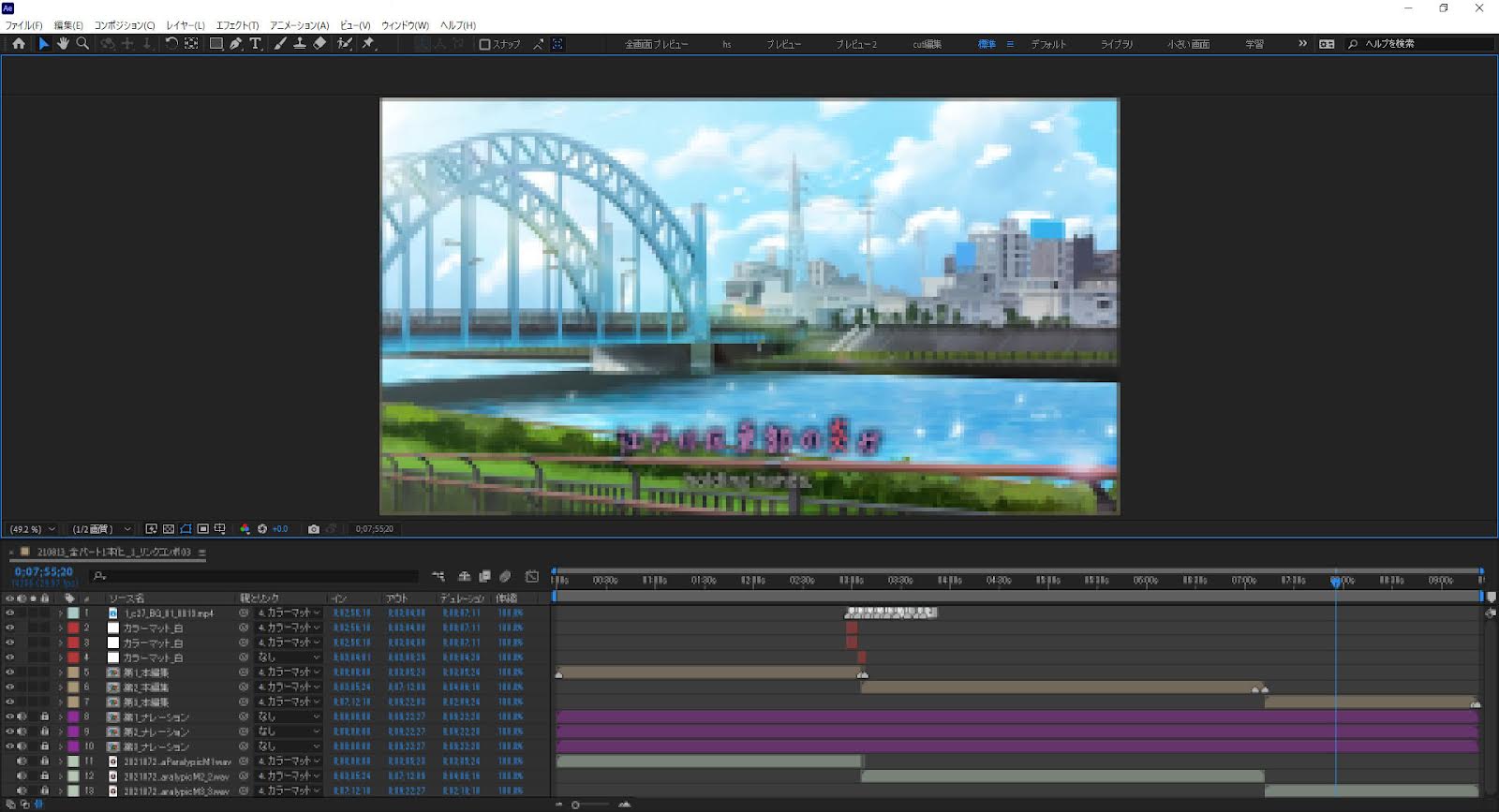This screenshot has height=812, width=1499.
Task: Open the コンポジション(C) menu
Action: tap(124, 25)
